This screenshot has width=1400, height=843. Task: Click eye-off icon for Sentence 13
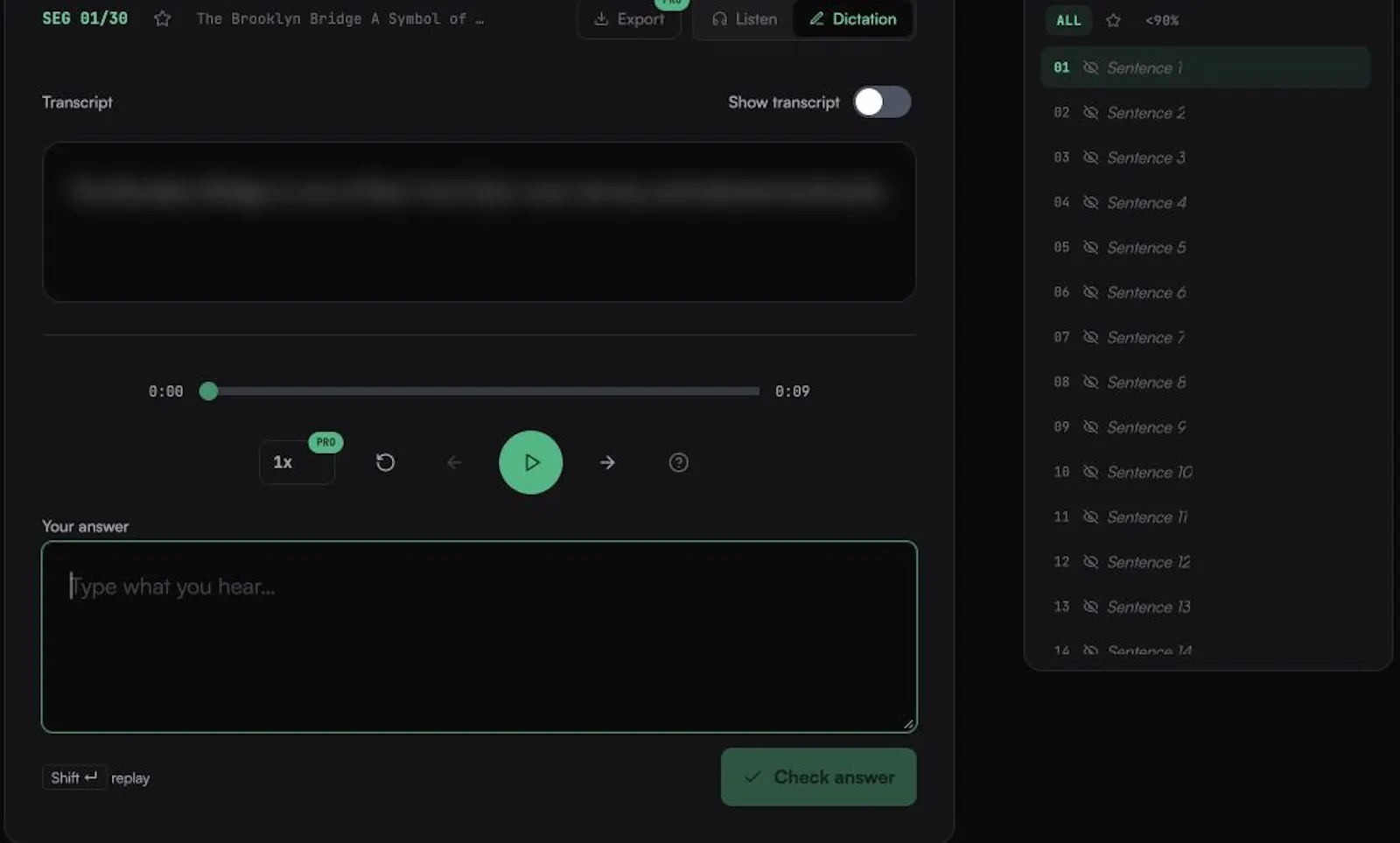(1090, 607)
